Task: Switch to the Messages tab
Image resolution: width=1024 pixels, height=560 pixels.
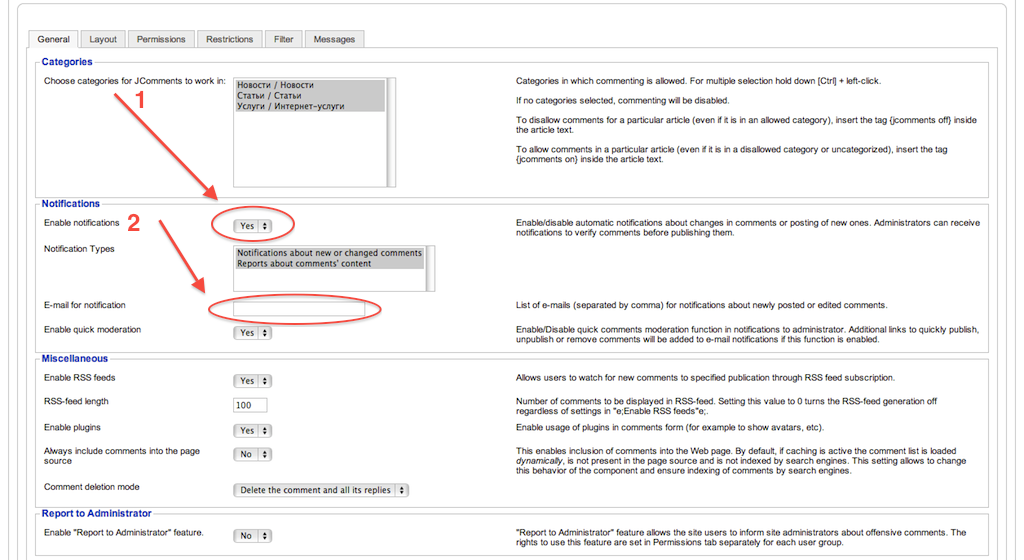Action: point(334,39)
